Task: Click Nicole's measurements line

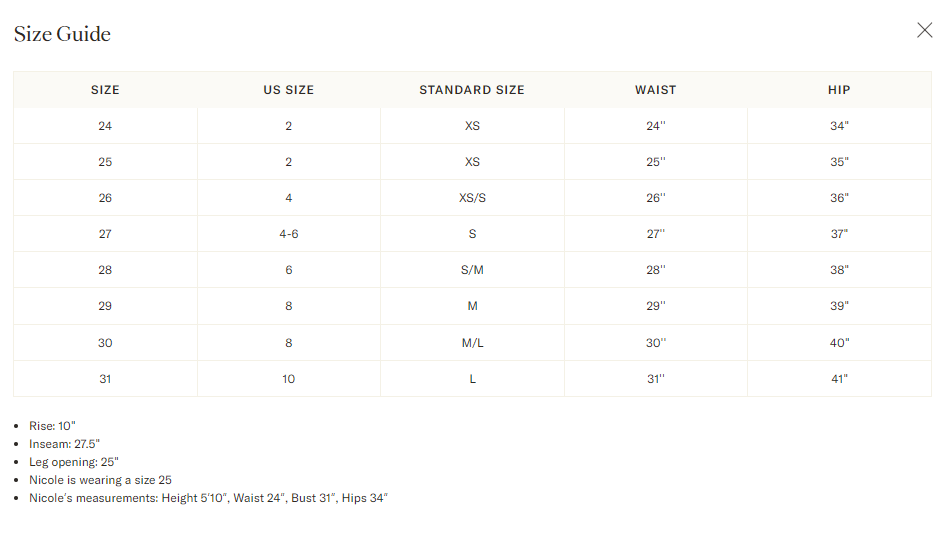Action: tap(209, 498)
